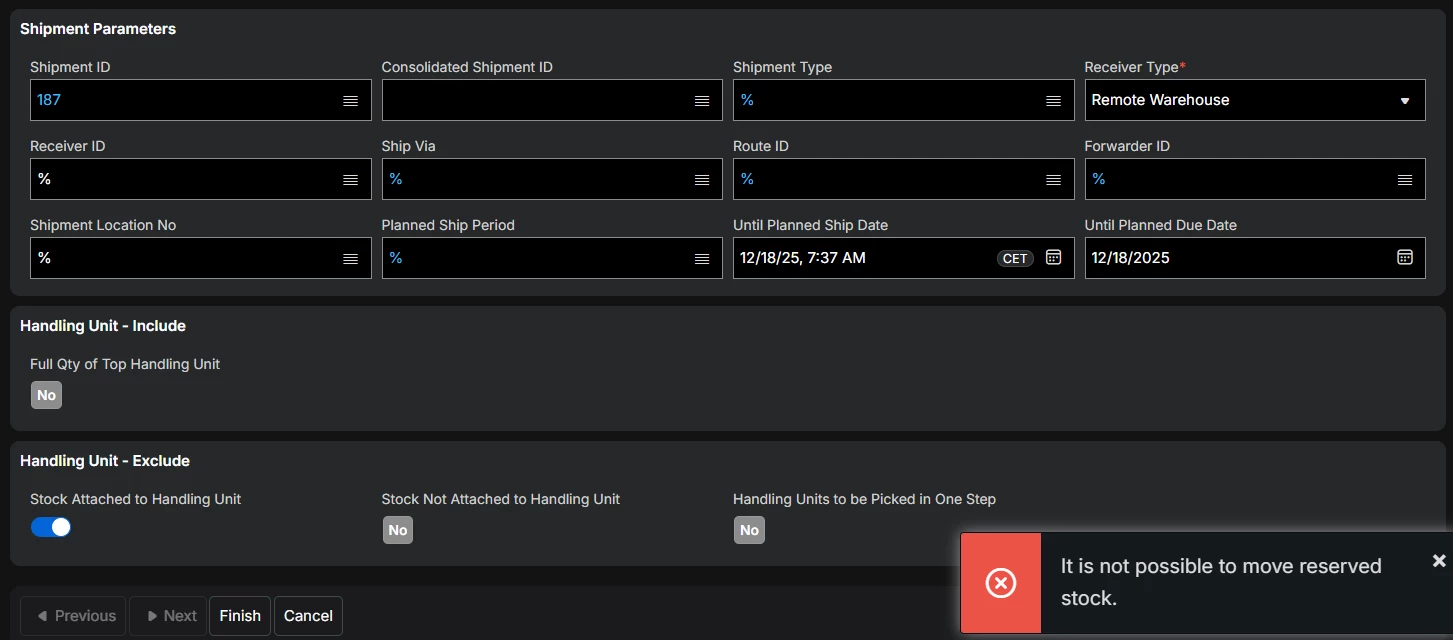Open list of values for Shipment ID

(350, 101)
